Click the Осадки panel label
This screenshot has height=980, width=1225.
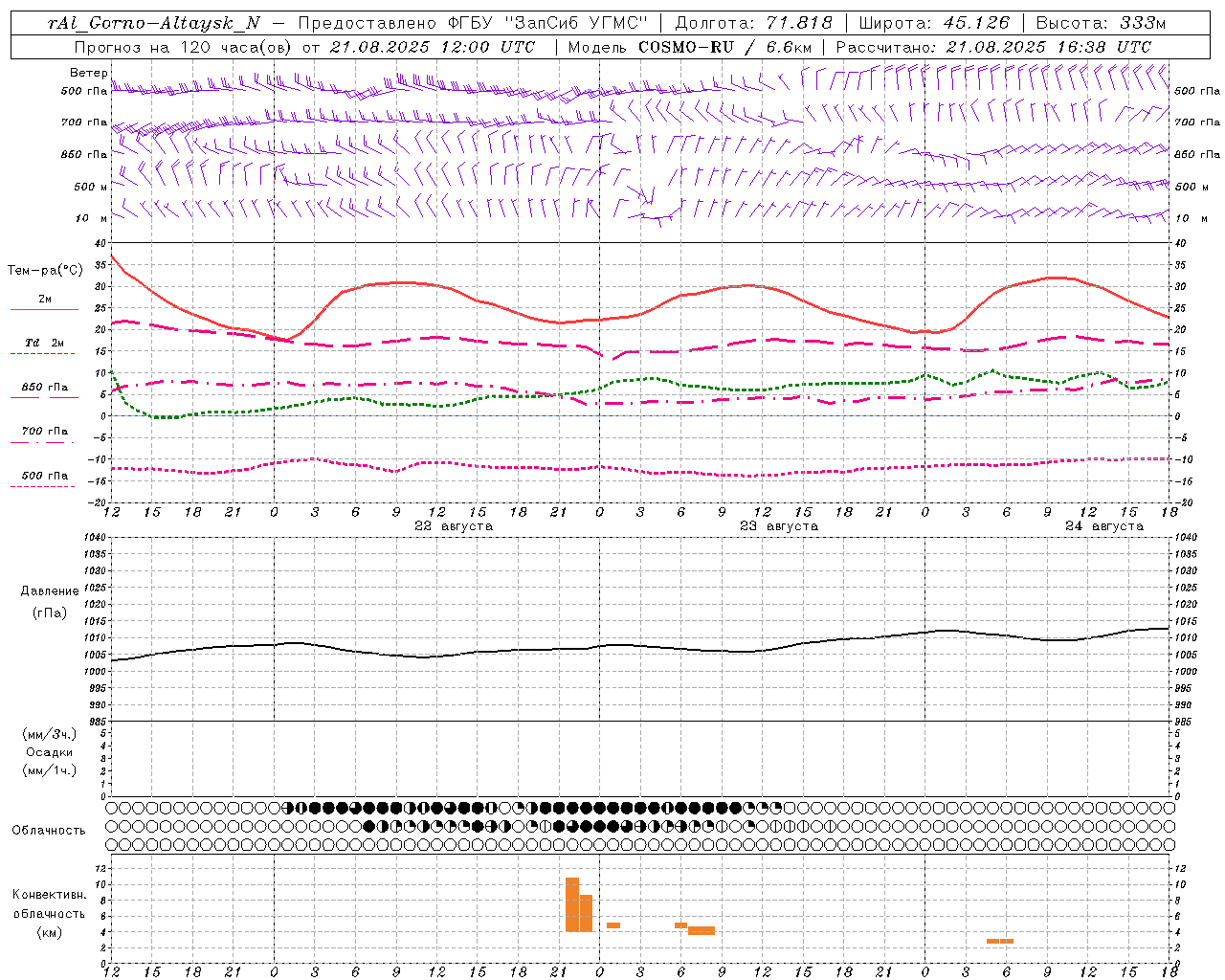click(x=49, y=752)
